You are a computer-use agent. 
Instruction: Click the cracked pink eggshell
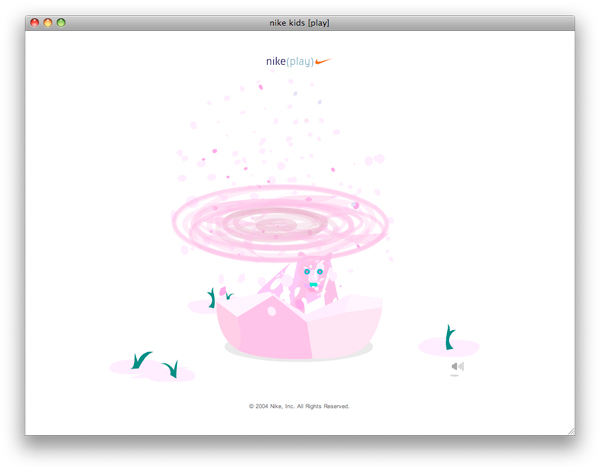[x=299, y=326]
